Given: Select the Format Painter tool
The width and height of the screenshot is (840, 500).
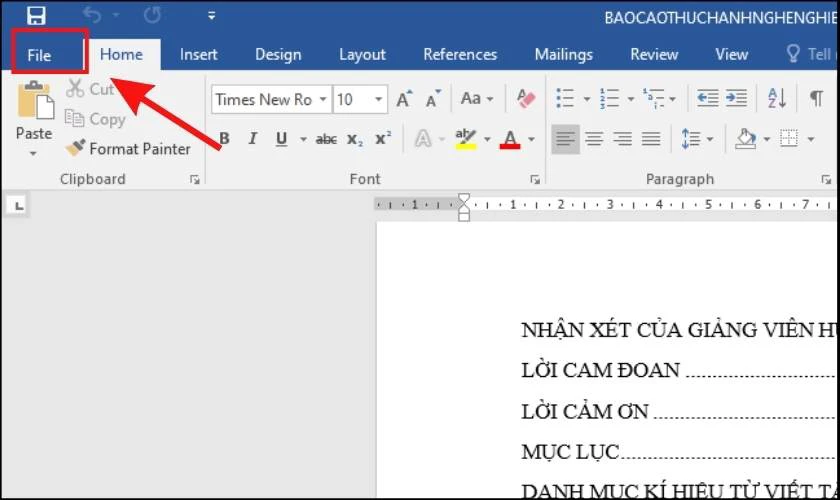Looking at the screenshot, I should coord(128,148).
